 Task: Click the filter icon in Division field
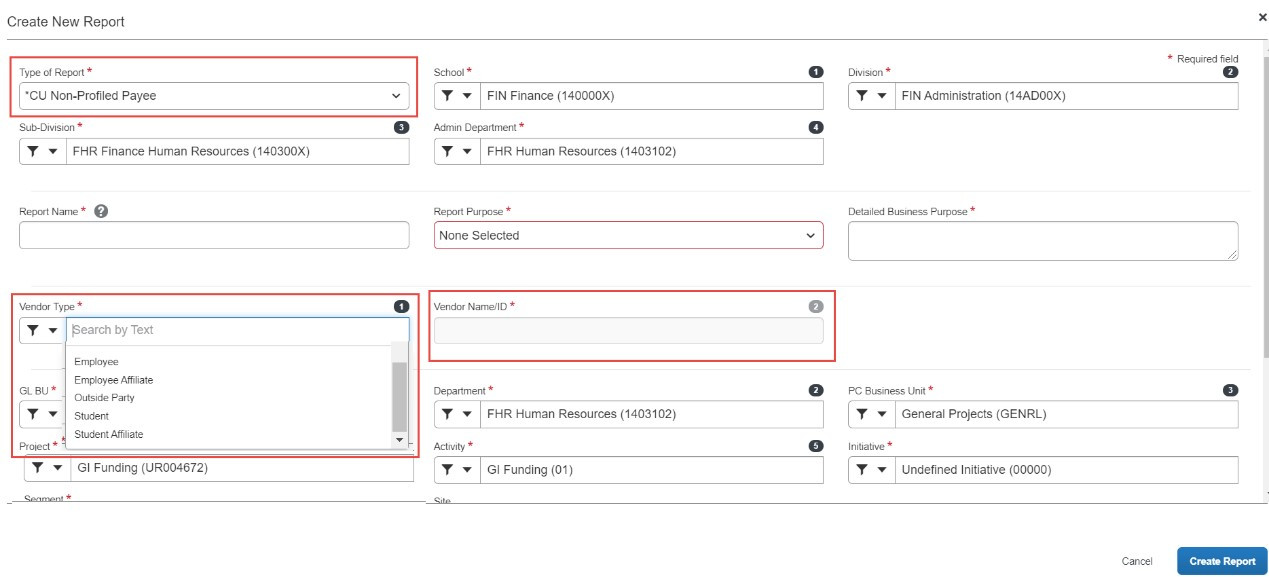click(x=862, y=96)
